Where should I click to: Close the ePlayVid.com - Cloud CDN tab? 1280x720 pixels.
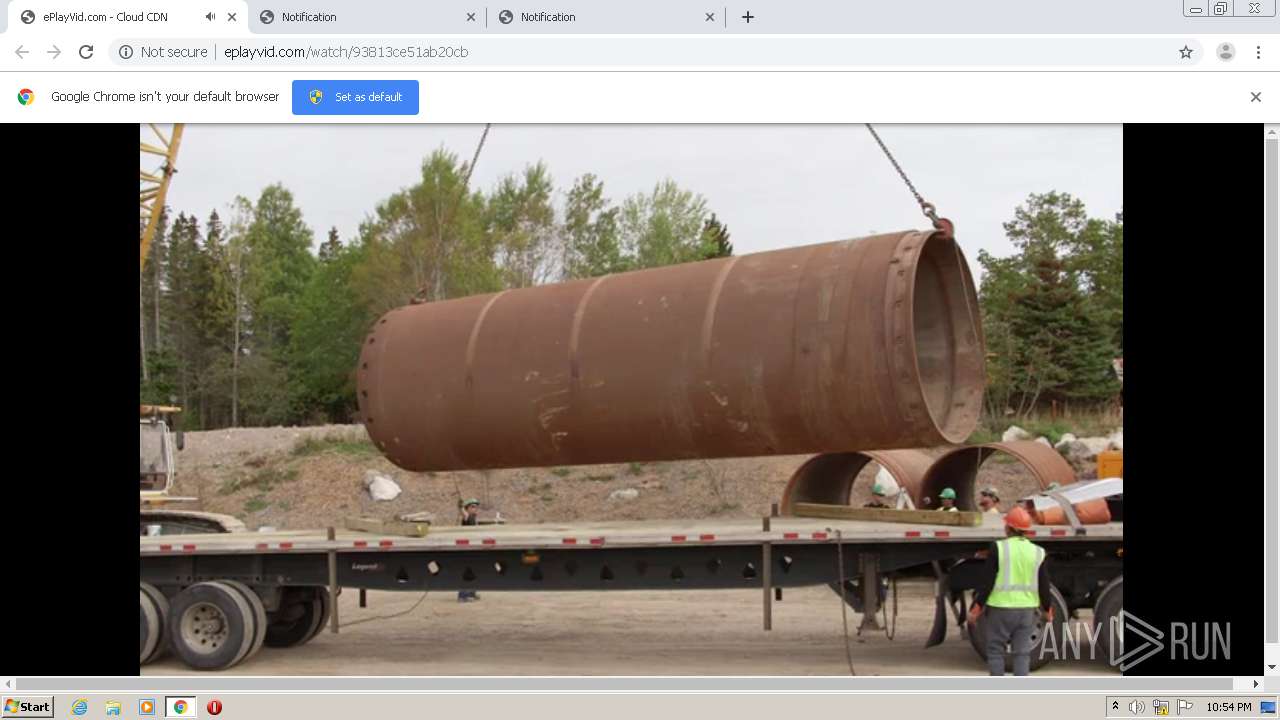tap(232, 17)
